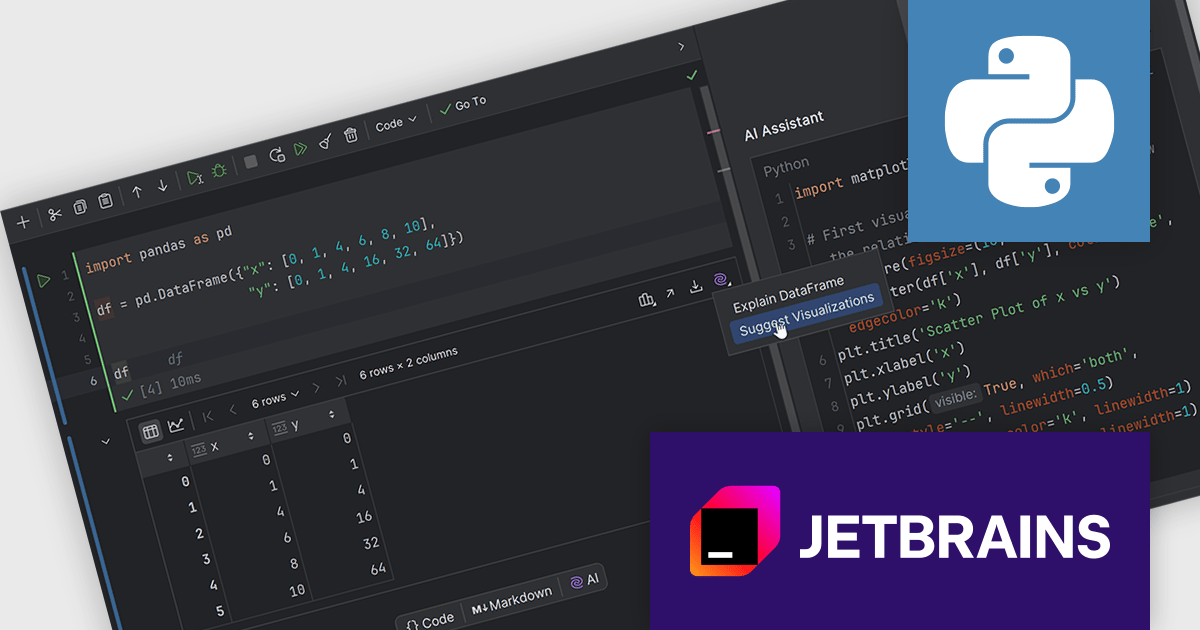Run cell and select below icon
Viewport: 1200px width, 630px height.
[195, 178]
